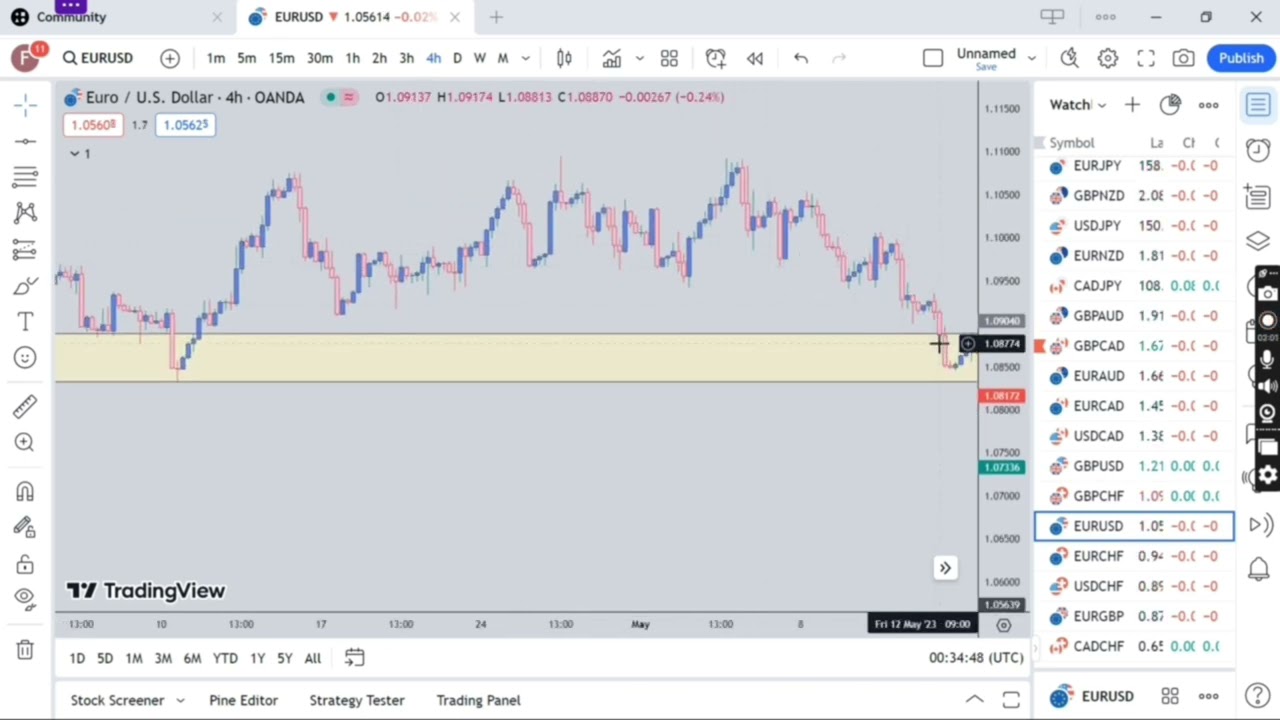Select the crosshair cursor tool

[x=26, y=104]
